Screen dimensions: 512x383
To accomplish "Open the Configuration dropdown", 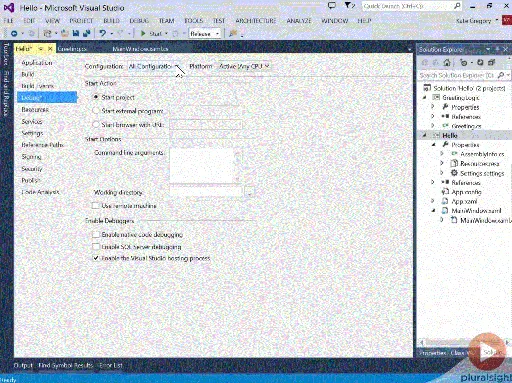I will pos(155,66).
